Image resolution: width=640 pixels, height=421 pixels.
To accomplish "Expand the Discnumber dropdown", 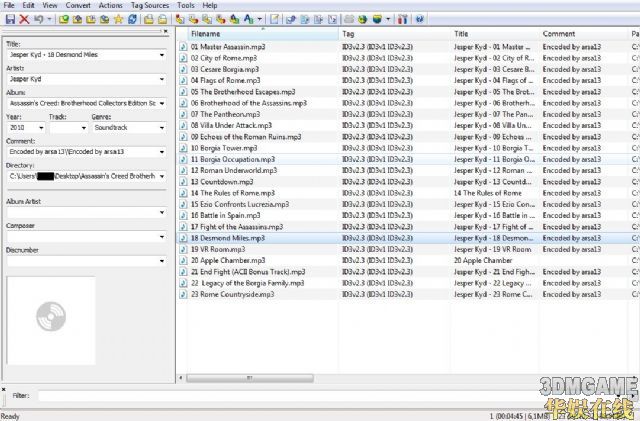I will coord(162,261).
